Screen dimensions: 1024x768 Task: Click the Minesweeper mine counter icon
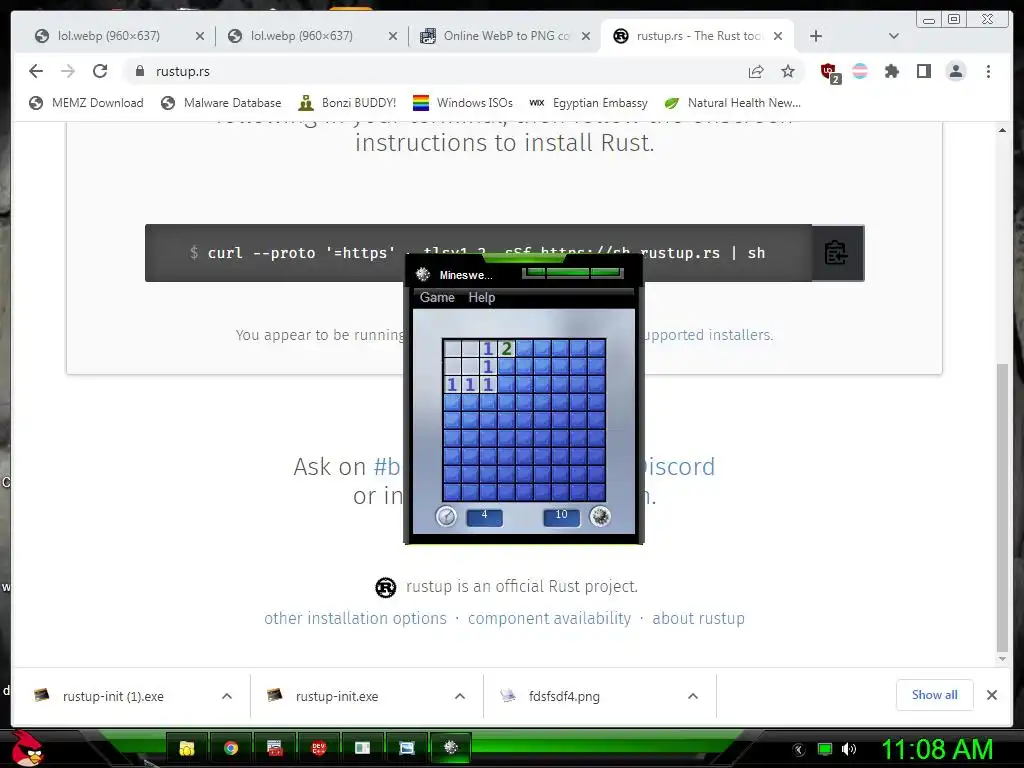[600, 516]
